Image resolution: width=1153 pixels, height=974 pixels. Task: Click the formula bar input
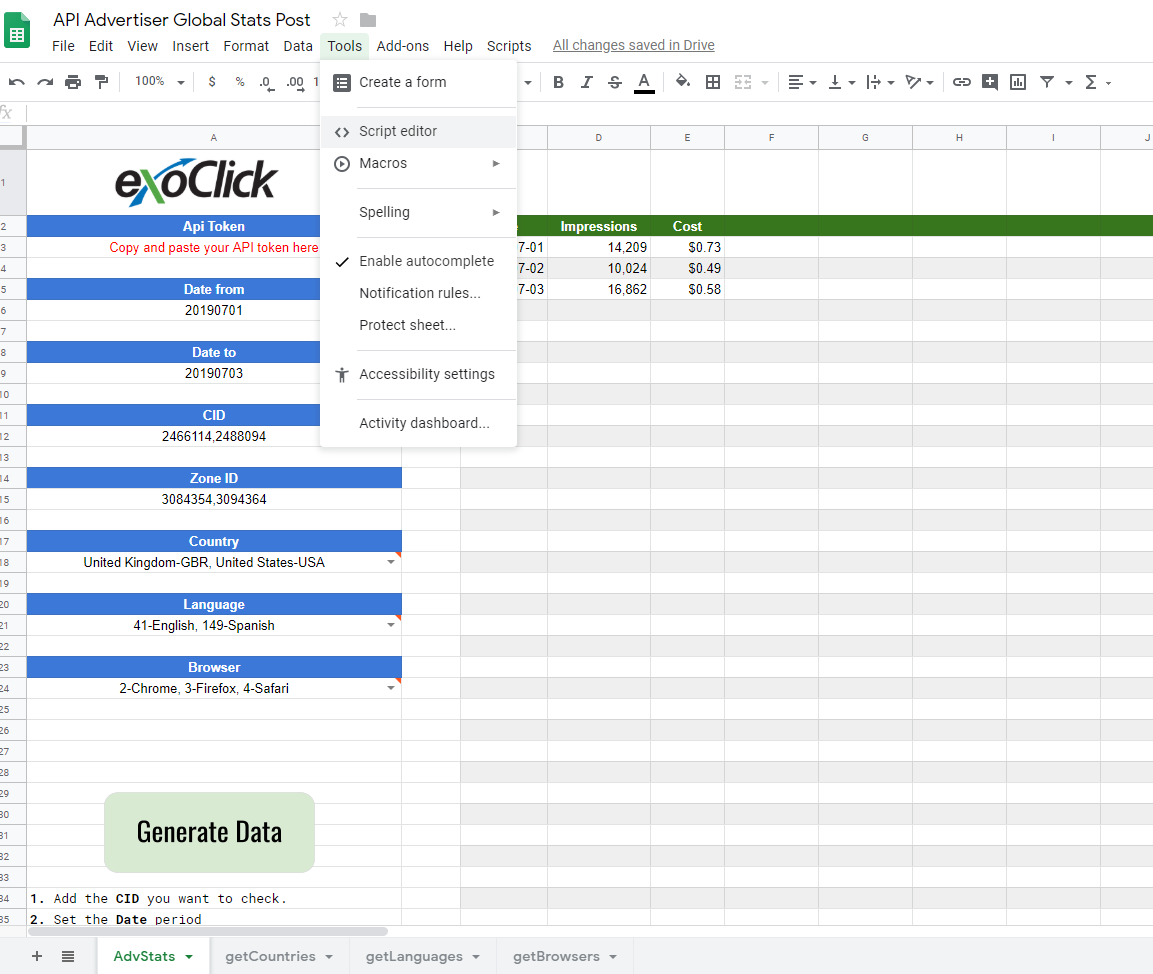pos(590,113)
